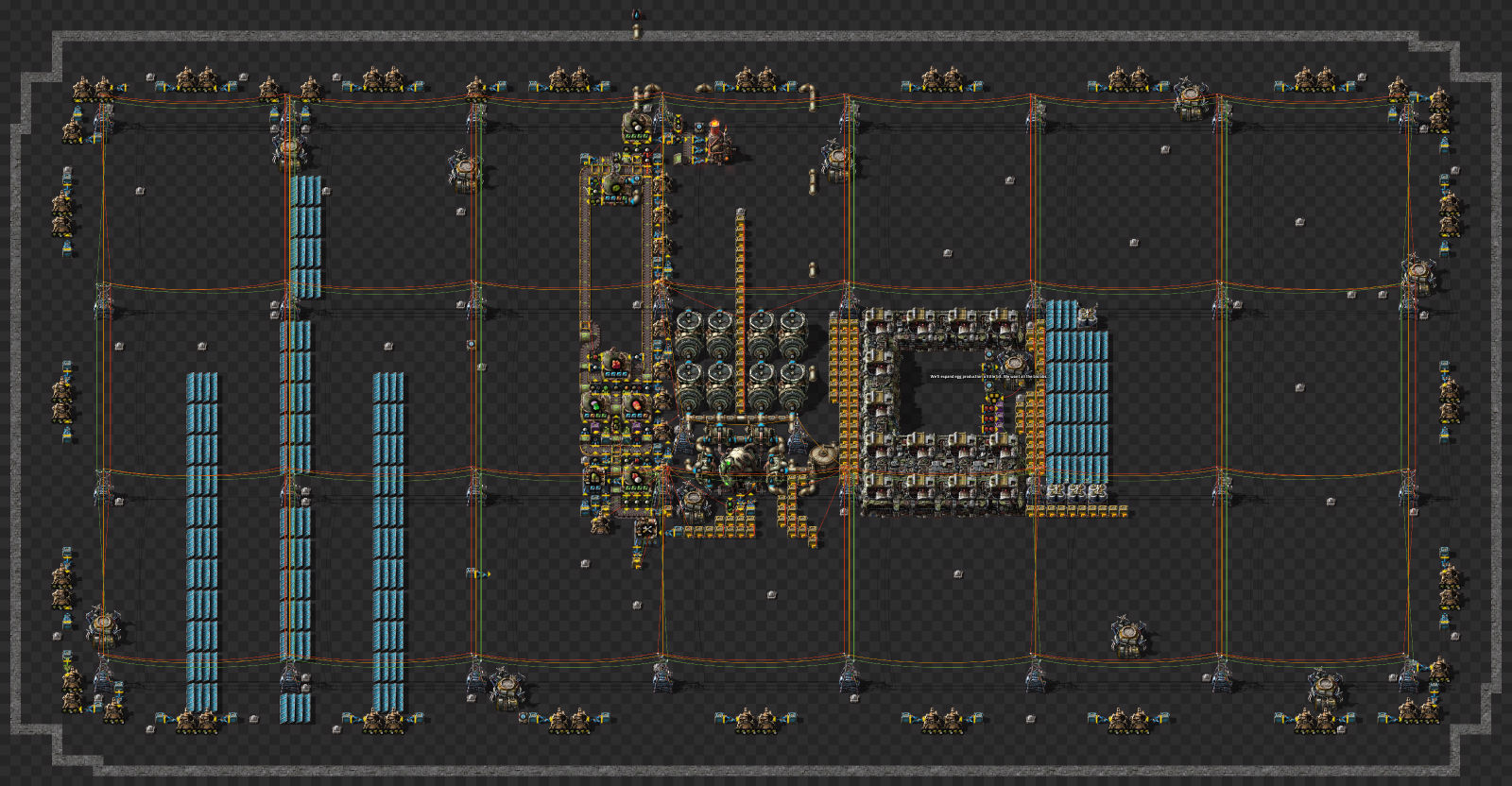Select the chest row below the three accumulators

(x=1076, y=511)
